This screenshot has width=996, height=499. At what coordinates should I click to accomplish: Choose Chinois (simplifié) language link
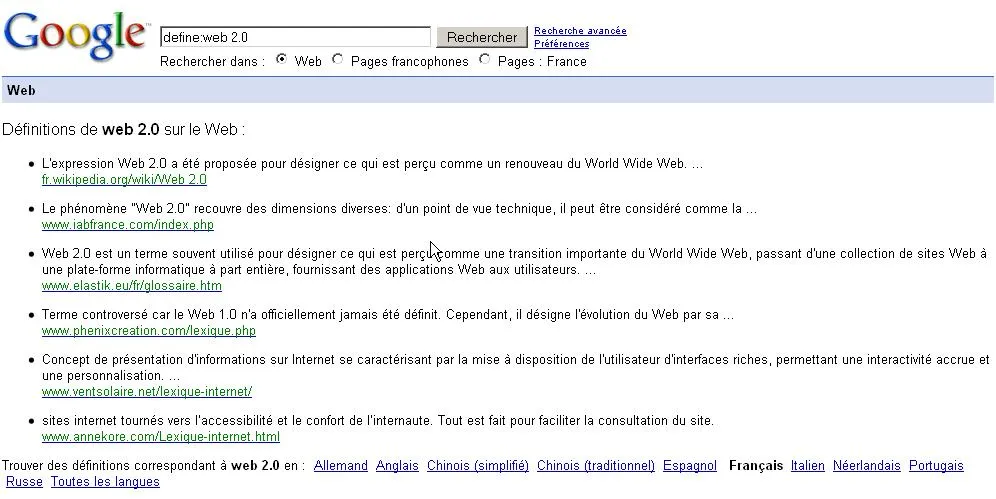pyautogui.click(x=478, y=465)
